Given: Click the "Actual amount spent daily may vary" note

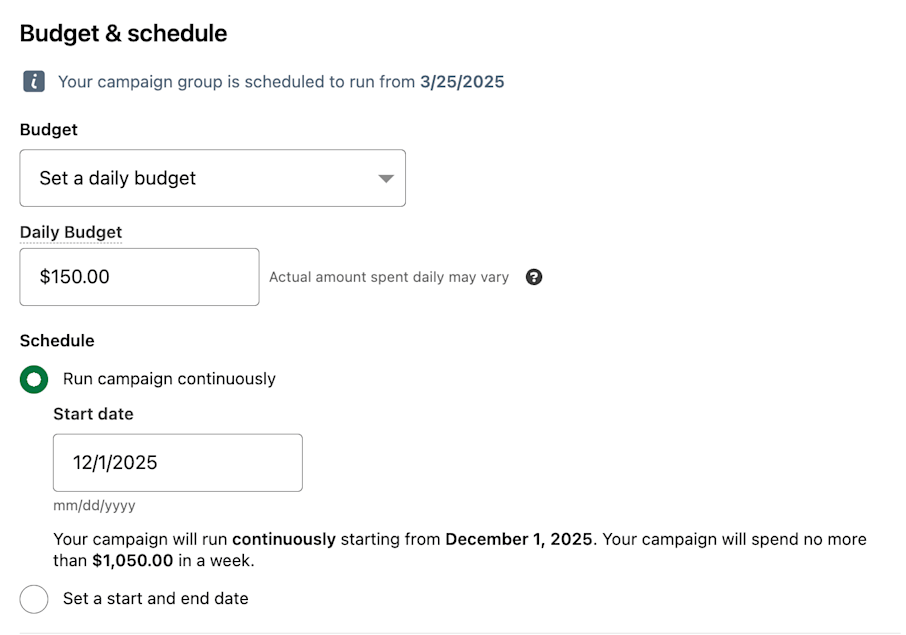Looking at the screenshot, I should coord(389,277).
